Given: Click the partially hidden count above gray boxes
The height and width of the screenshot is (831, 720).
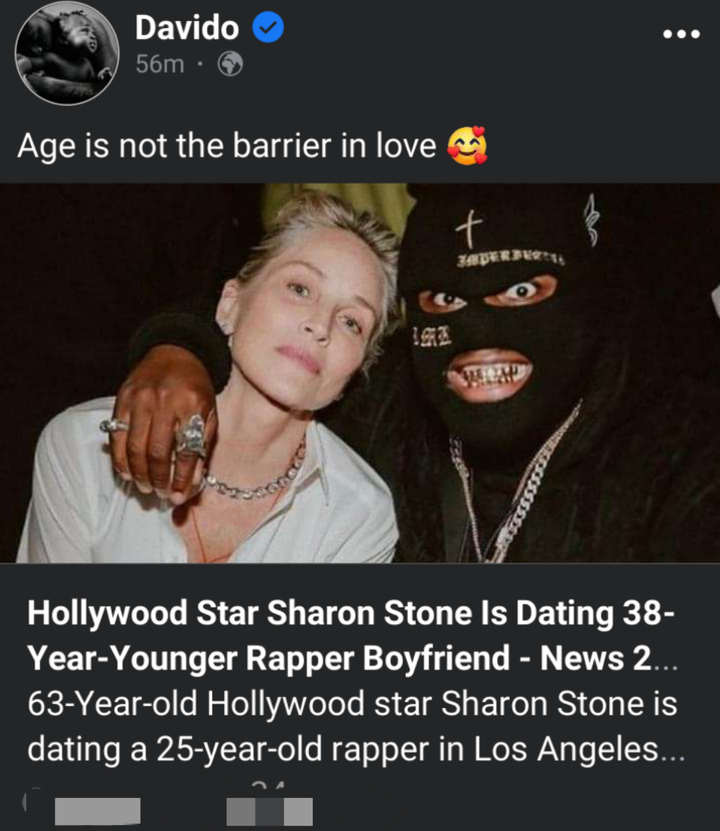Looking at the screenshot, I should click(268, 784).
